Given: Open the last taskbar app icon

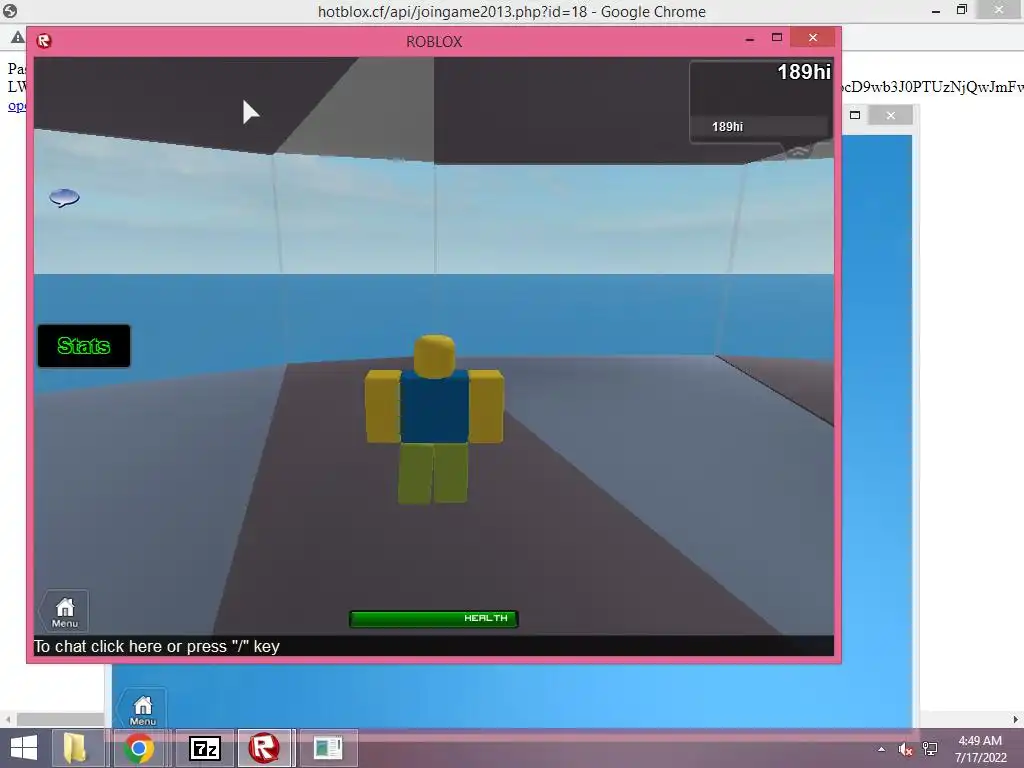Looking at the screenshot, I should 328,748.
